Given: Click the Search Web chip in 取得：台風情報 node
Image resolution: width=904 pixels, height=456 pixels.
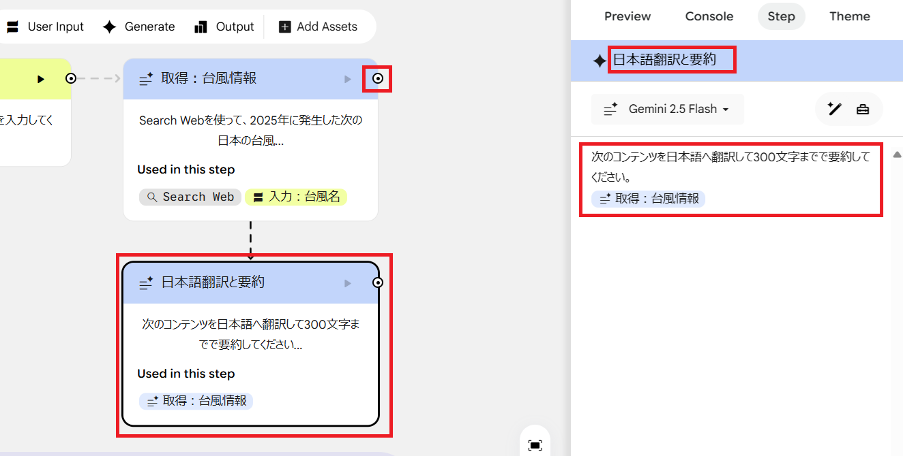Looking at the screenshot, I should point(190,197).
